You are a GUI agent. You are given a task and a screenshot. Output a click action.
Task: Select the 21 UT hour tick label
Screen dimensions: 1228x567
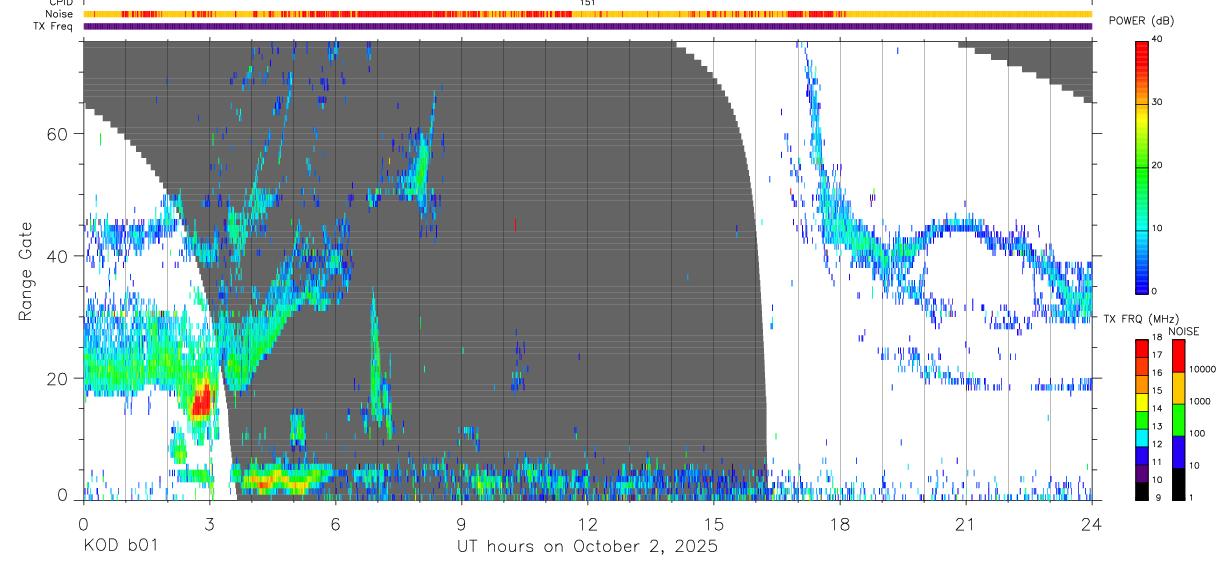(x=965, y=525)
